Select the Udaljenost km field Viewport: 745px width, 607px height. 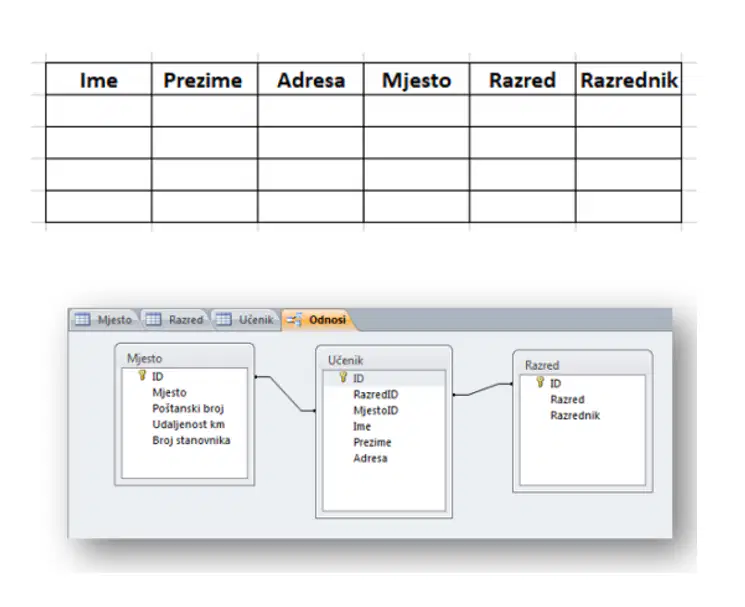pyautogui.click(x=189, y=425)
